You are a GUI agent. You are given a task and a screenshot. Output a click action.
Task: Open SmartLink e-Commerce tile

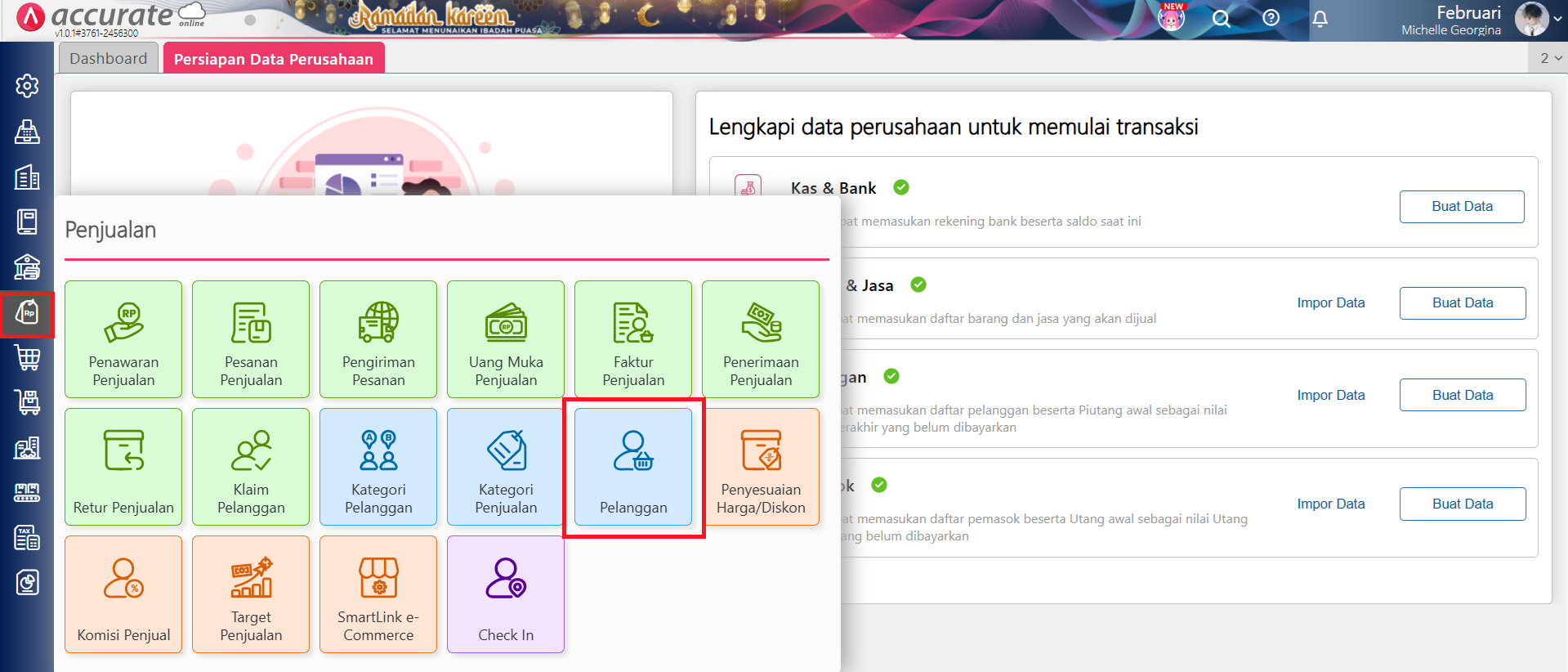pyautogui.click(x=378, y=594)
